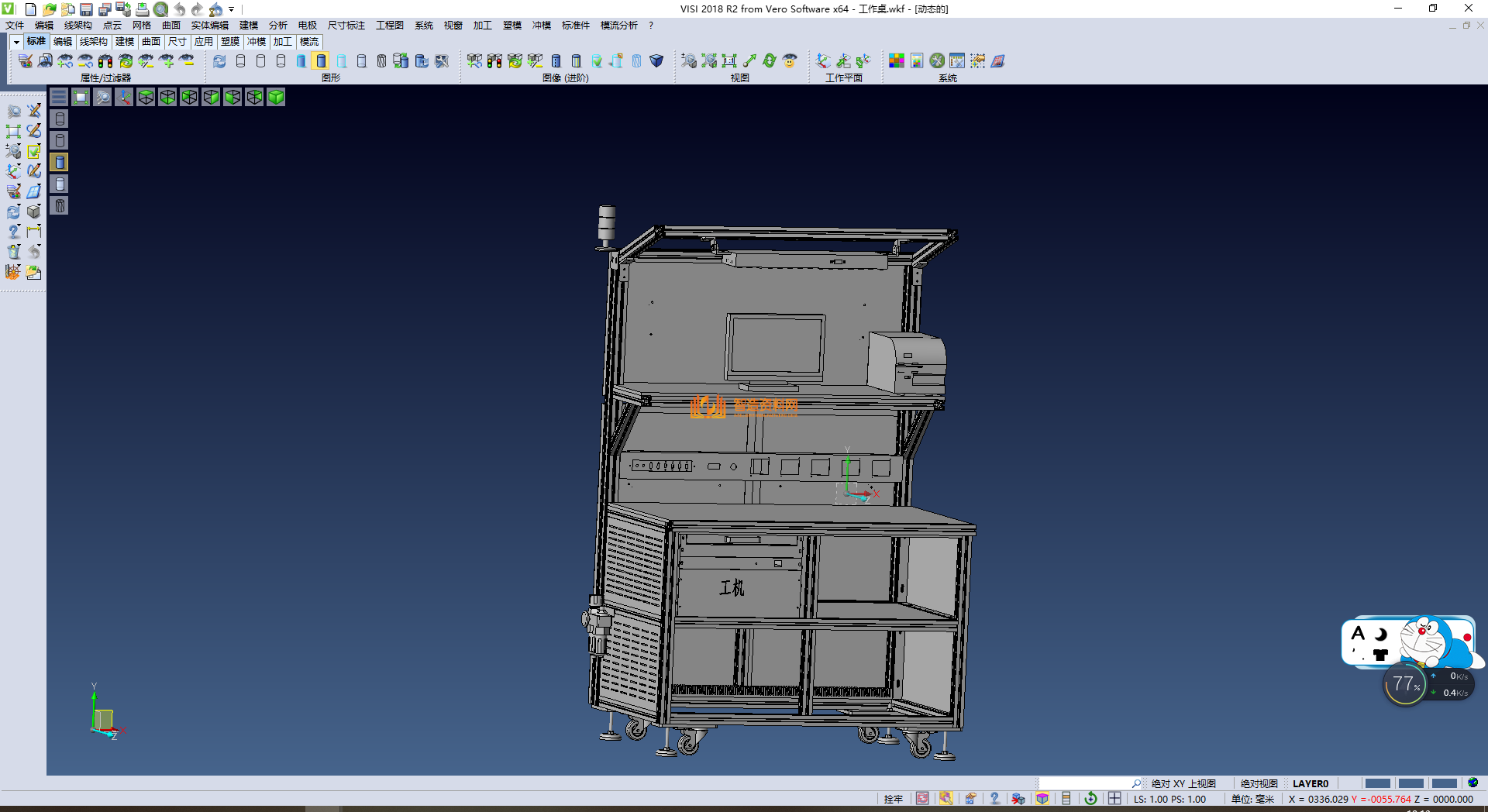Click the search input field in status bar
Screen dimensions: 1488x812
point(1085,783)
